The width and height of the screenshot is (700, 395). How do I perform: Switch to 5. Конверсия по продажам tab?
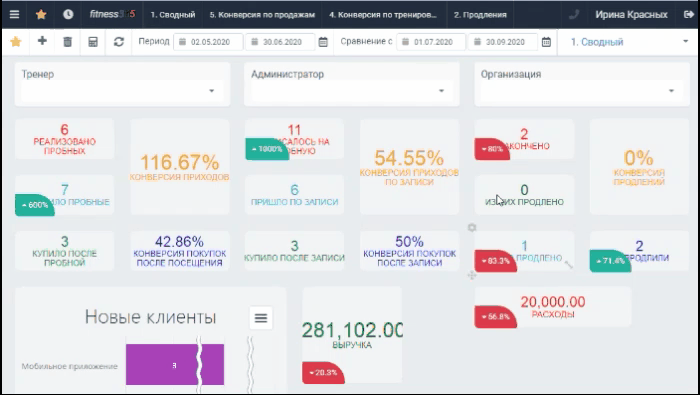(x=262, y=14)
